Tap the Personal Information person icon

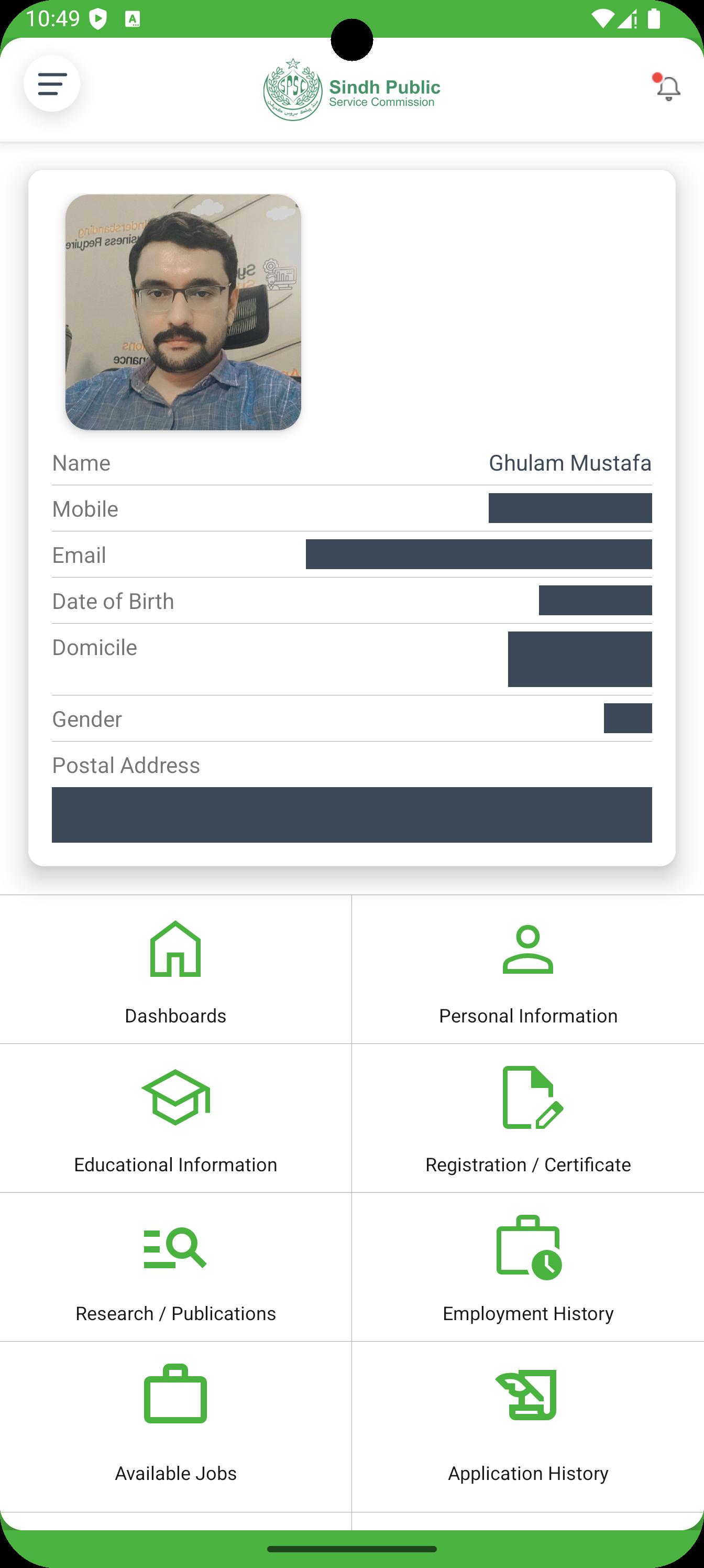tap(527, 950)
